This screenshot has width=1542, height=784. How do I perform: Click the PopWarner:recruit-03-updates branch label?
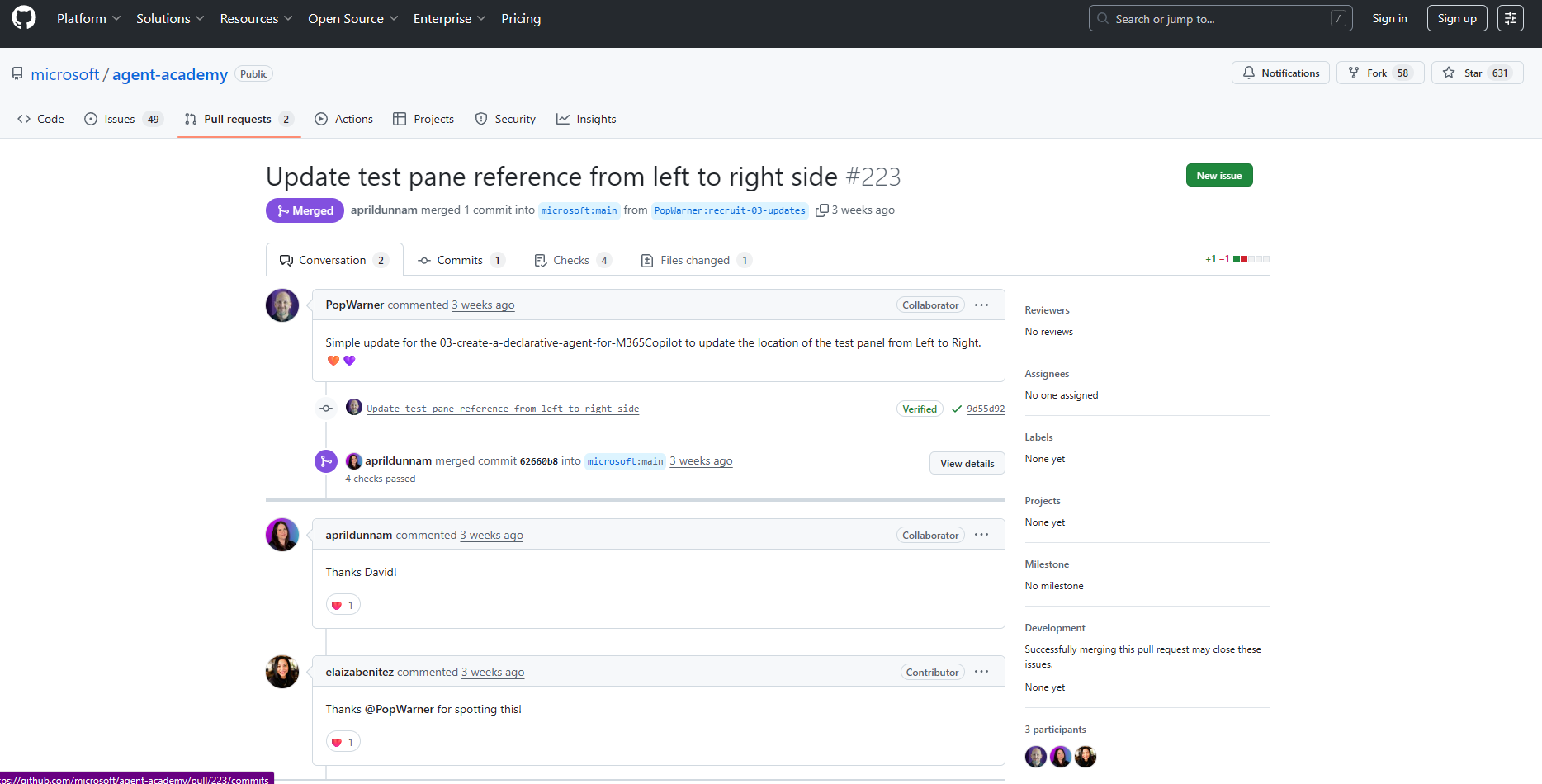tap(730, 210)
